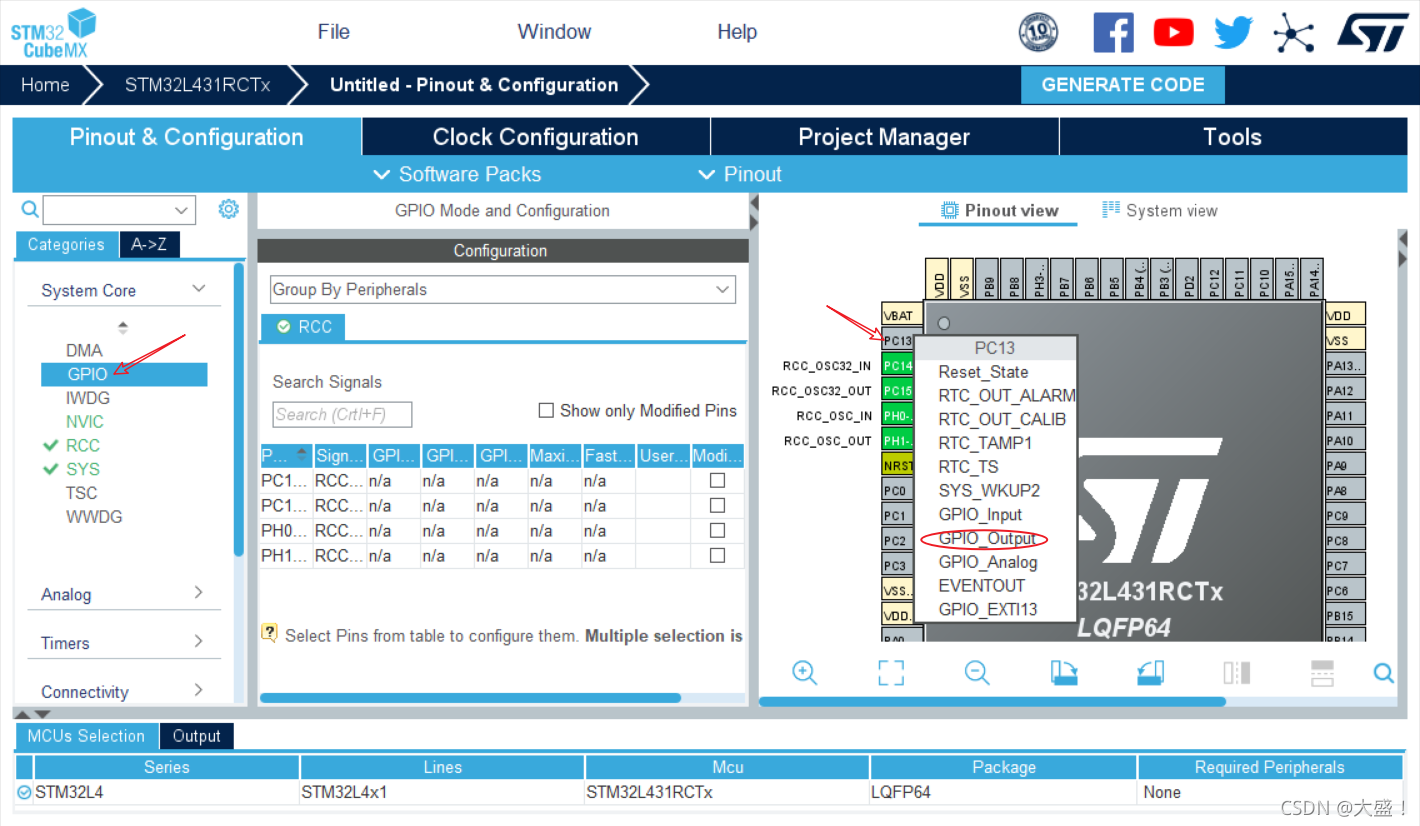Image resolution: width=1420 pixels, height=826 pixels.
Task: Sort by the Pin name column
Action: coord(285,456)
